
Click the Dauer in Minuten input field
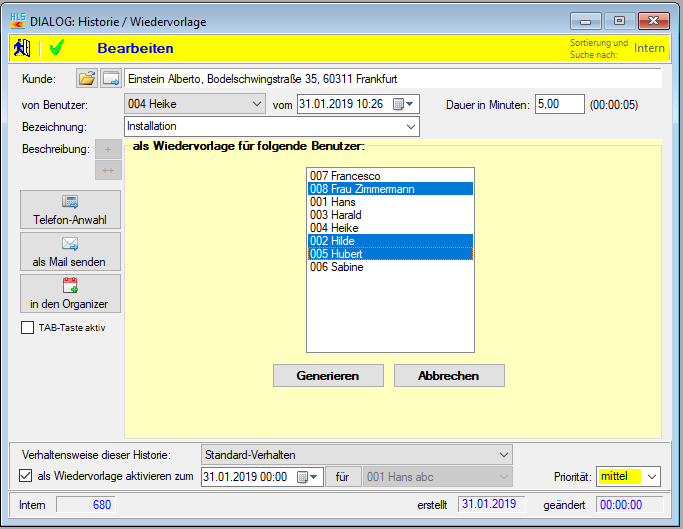pos(559,104)
